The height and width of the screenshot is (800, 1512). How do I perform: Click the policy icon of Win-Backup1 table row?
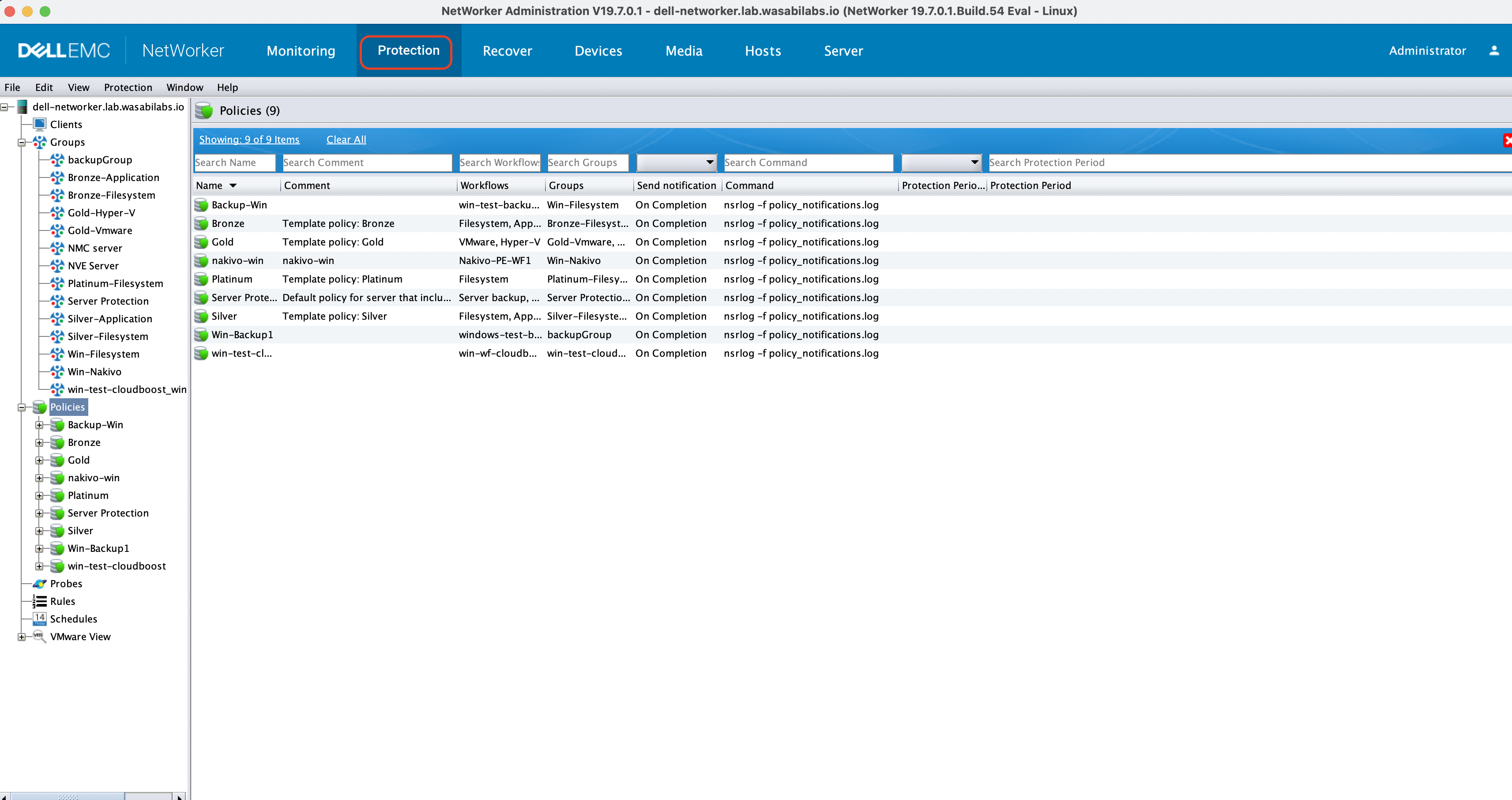tap(201, 335)
